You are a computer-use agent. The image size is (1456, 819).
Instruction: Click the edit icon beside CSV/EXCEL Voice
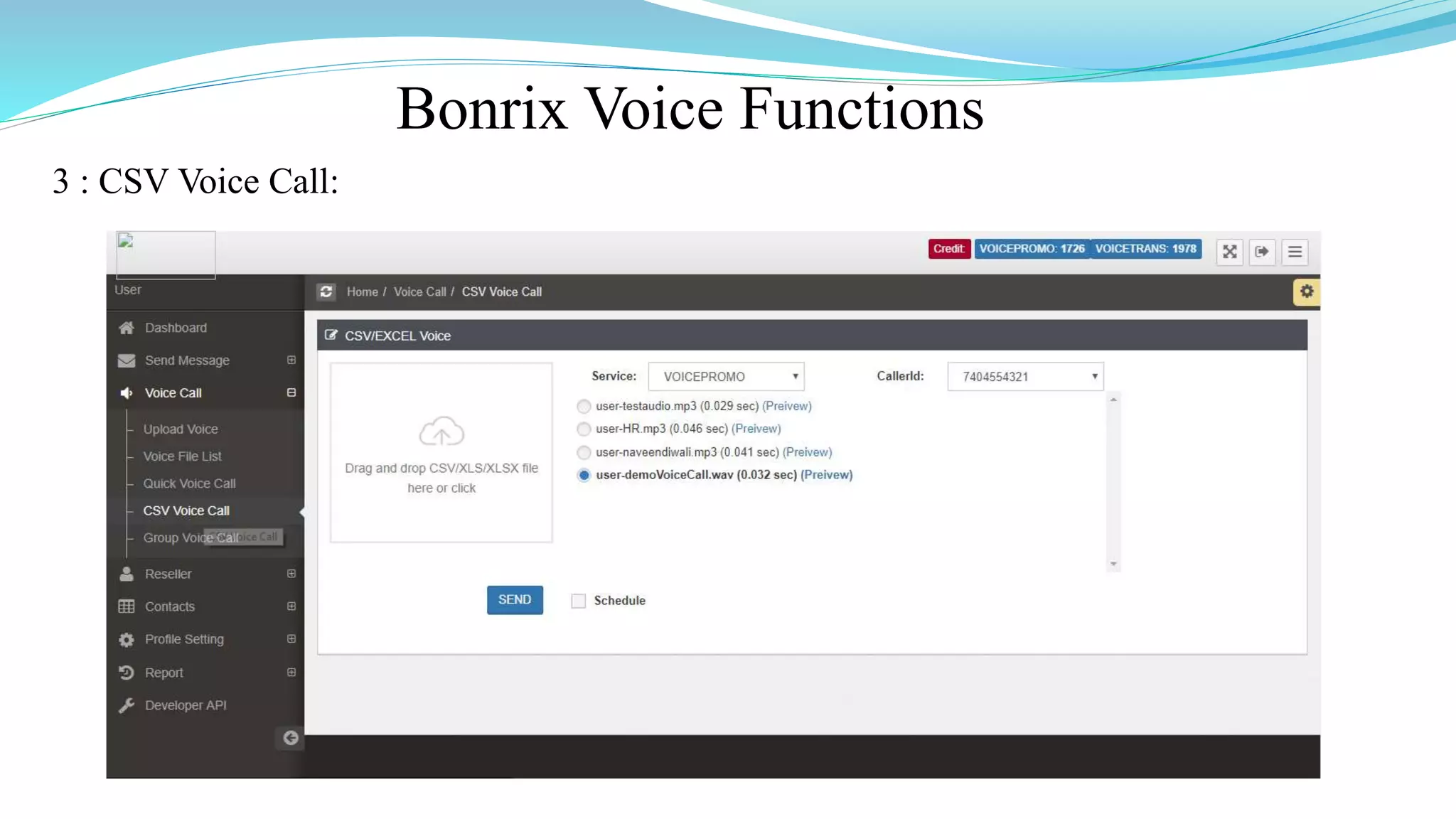331,335
